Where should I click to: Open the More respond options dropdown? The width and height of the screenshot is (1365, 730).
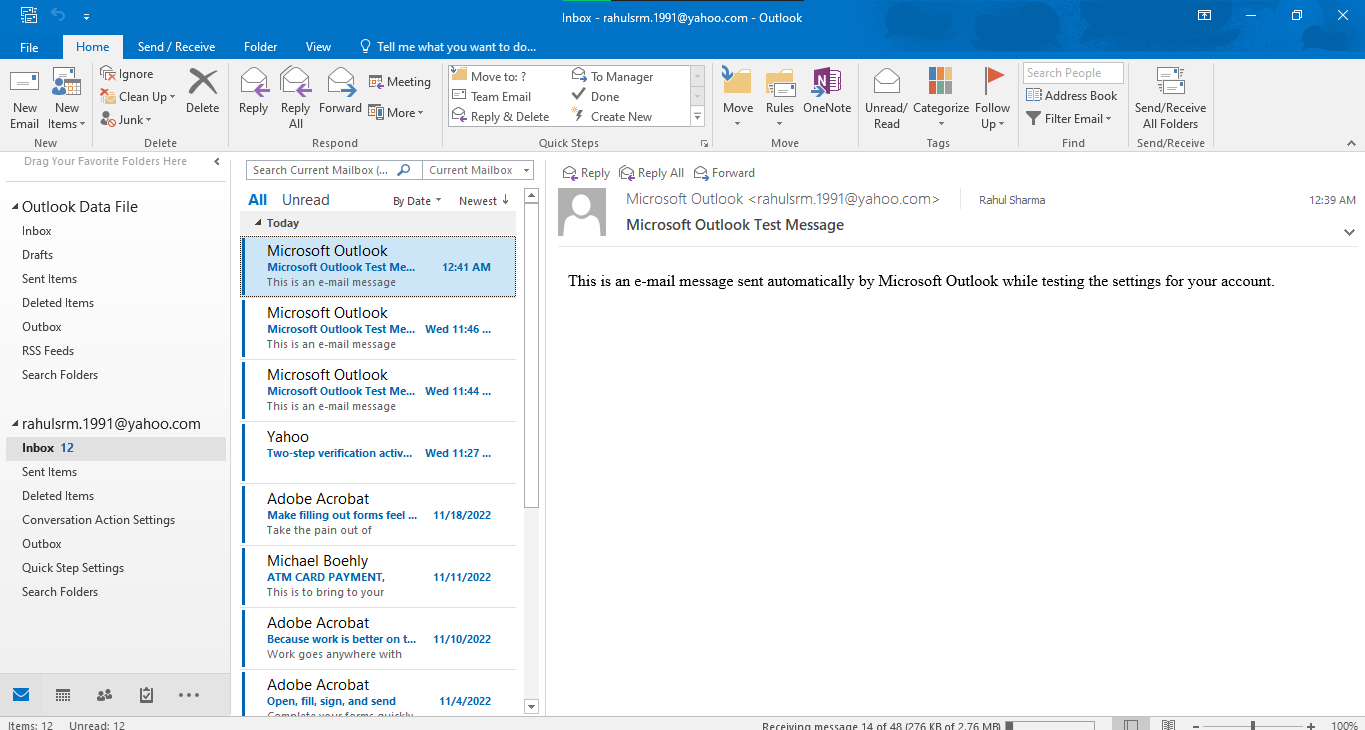396,113
